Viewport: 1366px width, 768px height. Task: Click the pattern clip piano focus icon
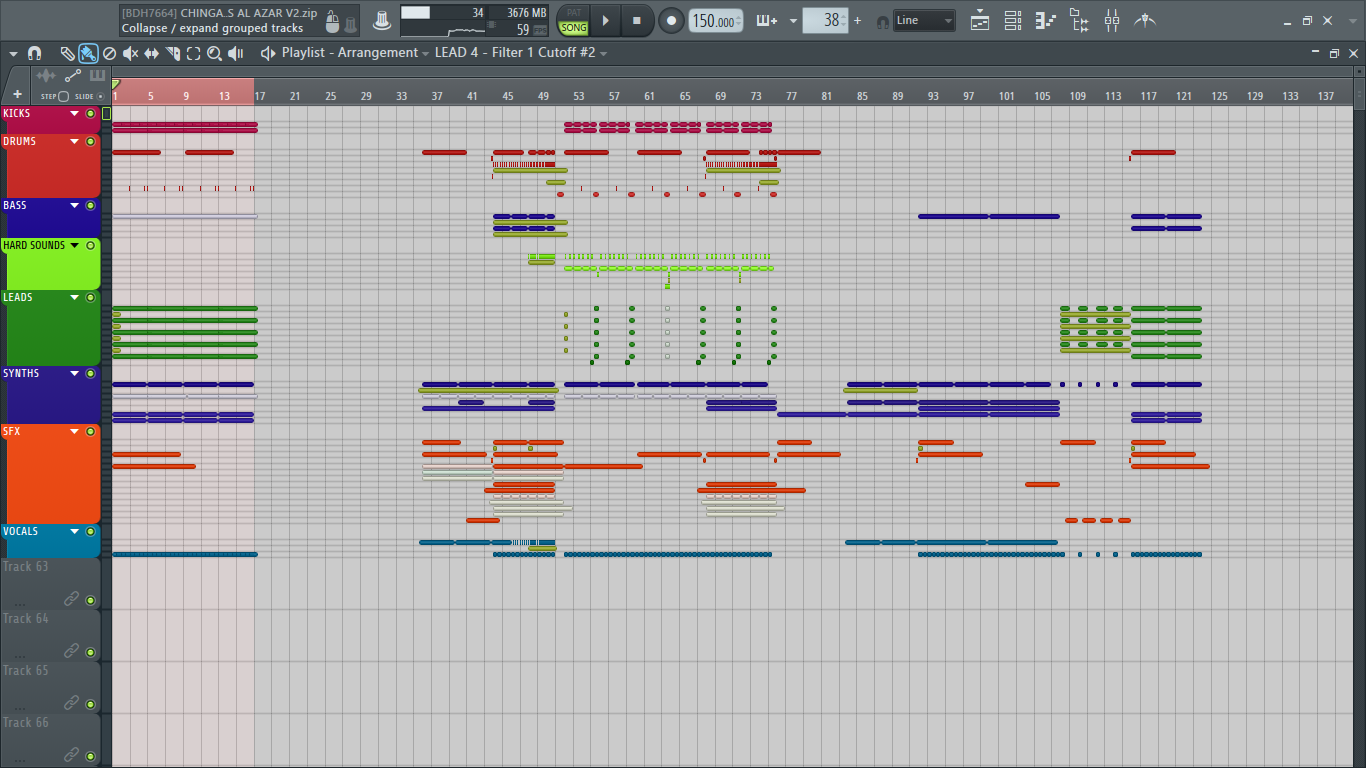point(97,76)
